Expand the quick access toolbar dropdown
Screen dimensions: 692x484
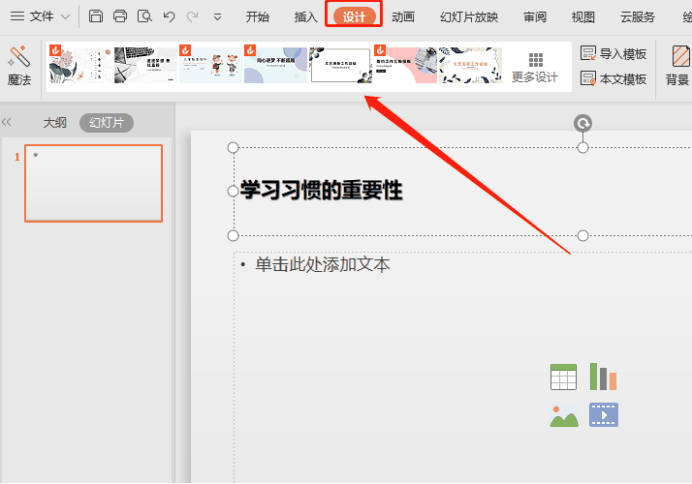point(217,17)
